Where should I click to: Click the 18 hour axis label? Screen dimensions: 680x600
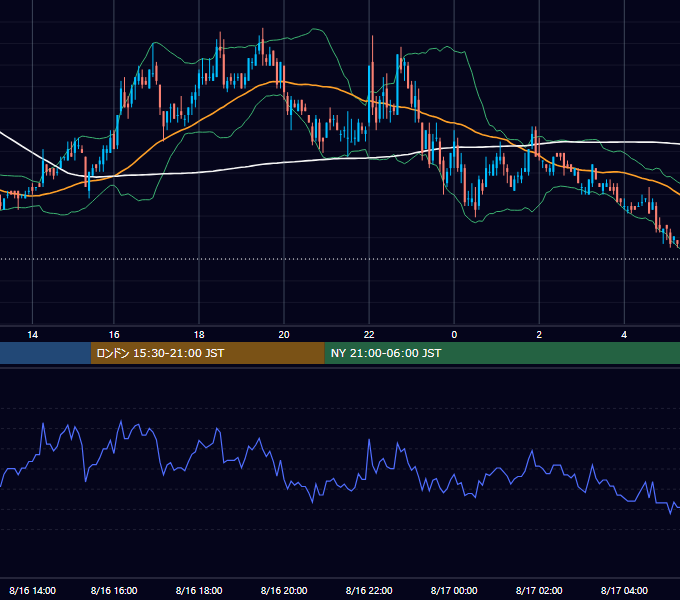(x=199, y=335)
